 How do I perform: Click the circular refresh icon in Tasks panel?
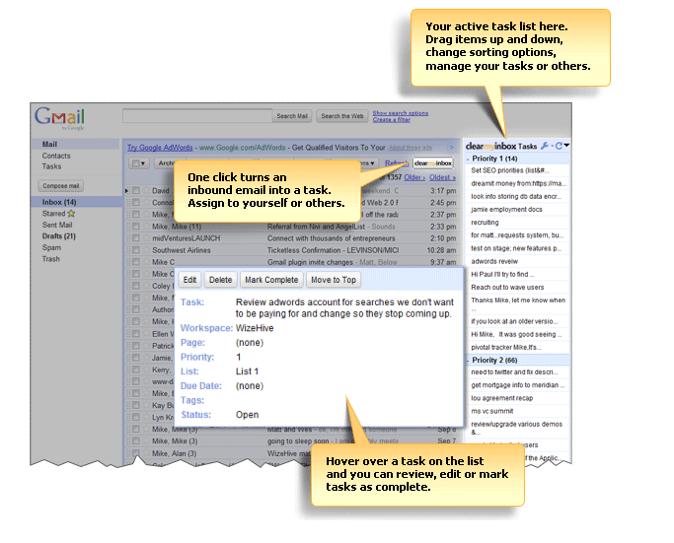tap(558, 146)
